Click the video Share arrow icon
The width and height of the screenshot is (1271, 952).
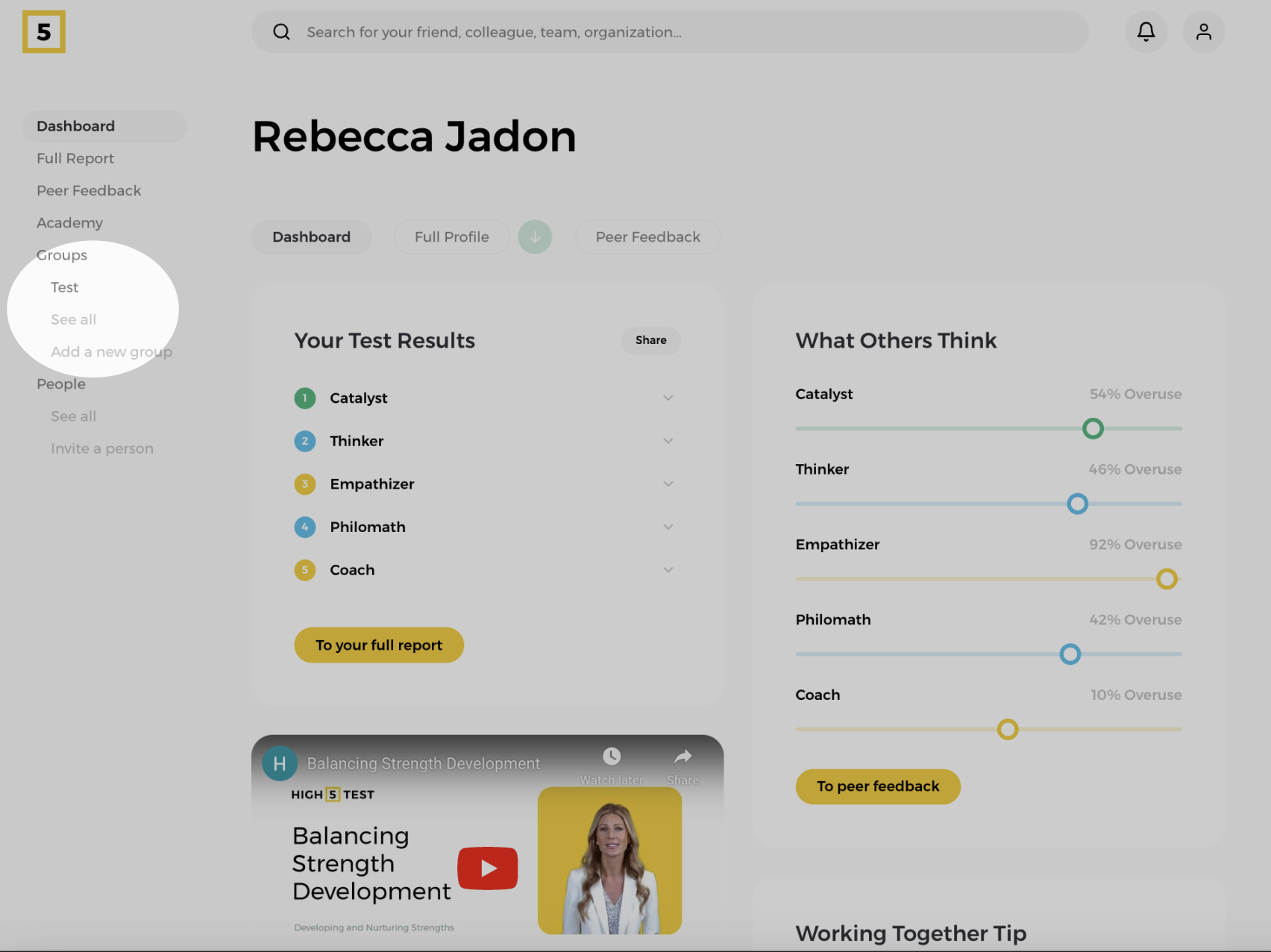682,757
